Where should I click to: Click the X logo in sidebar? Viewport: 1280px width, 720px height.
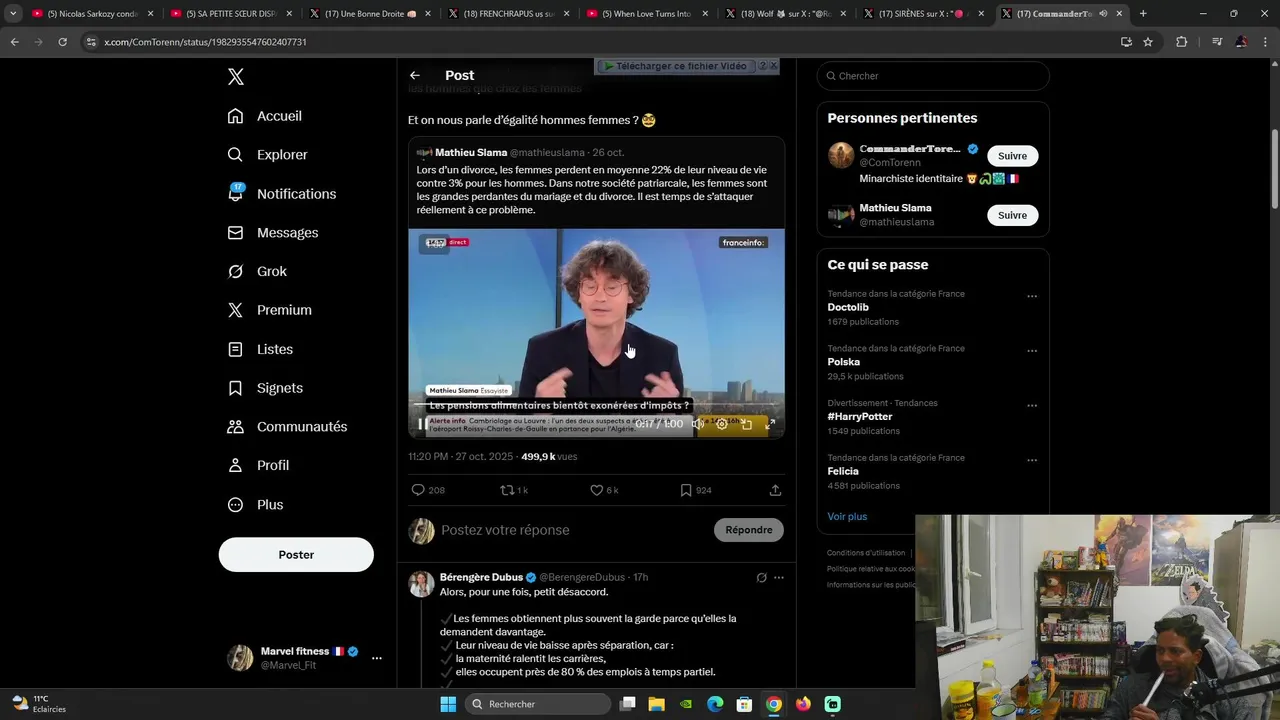(x=235, y=77)
